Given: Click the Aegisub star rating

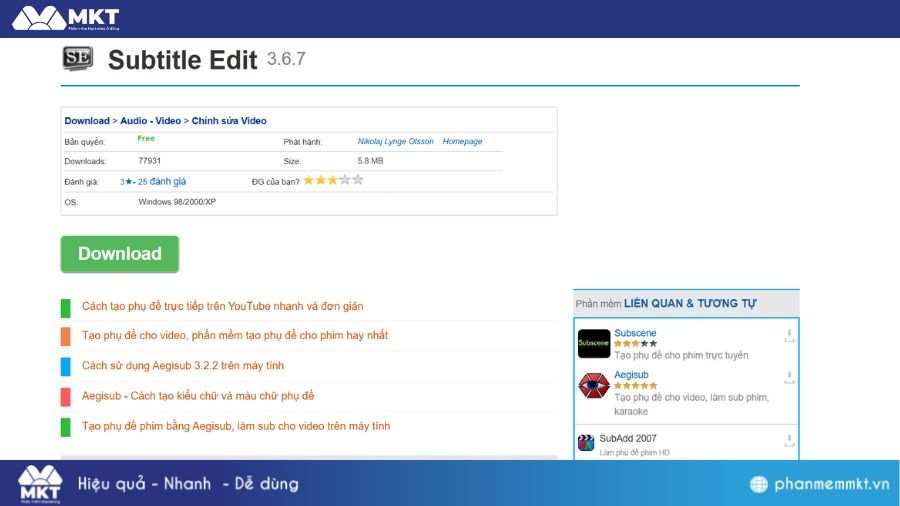Looking at the screenshot, I should click(x=635, y=386).
